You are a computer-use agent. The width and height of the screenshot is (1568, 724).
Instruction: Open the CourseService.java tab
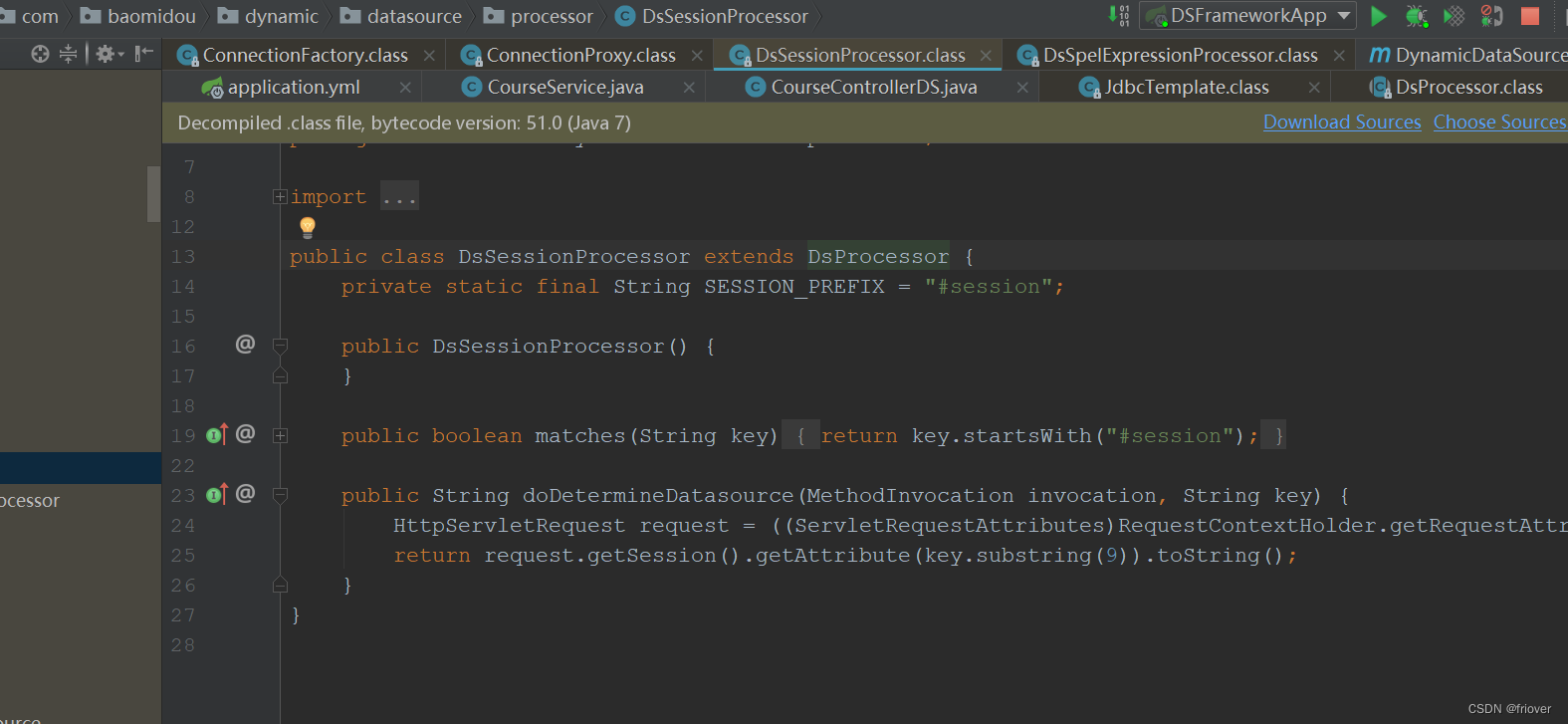[x=564, y=88]
